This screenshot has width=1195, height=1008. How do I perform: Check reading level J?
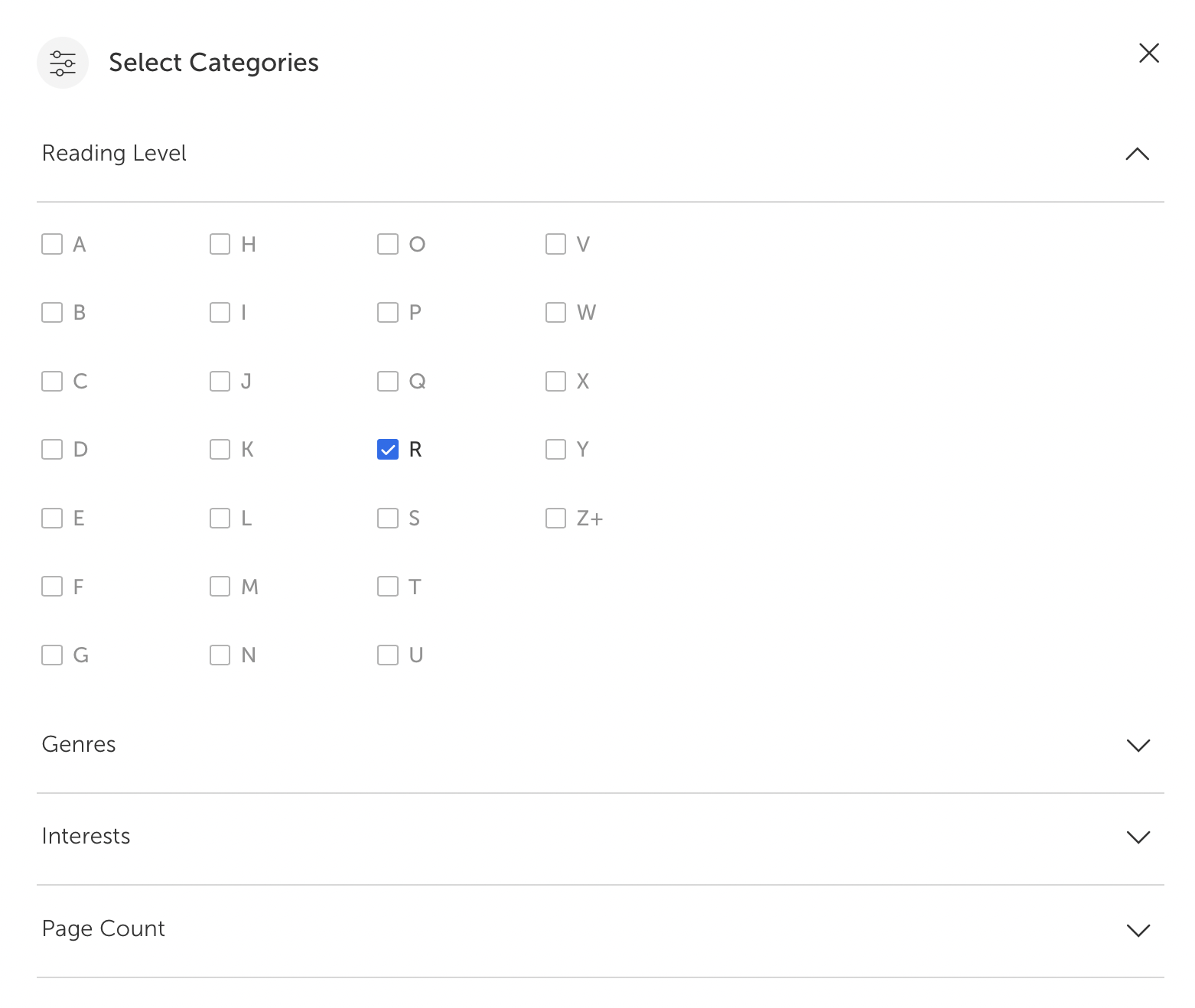pyautogui.click(x=220, y=381)
